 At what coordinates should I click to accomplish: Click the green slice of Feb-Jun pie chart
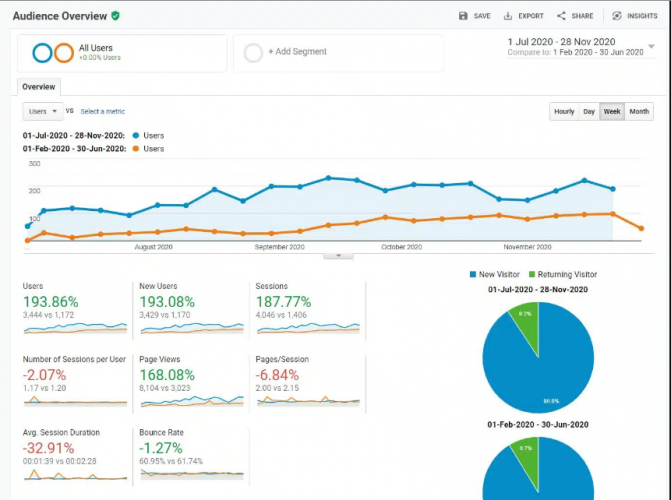pos(527,460)
